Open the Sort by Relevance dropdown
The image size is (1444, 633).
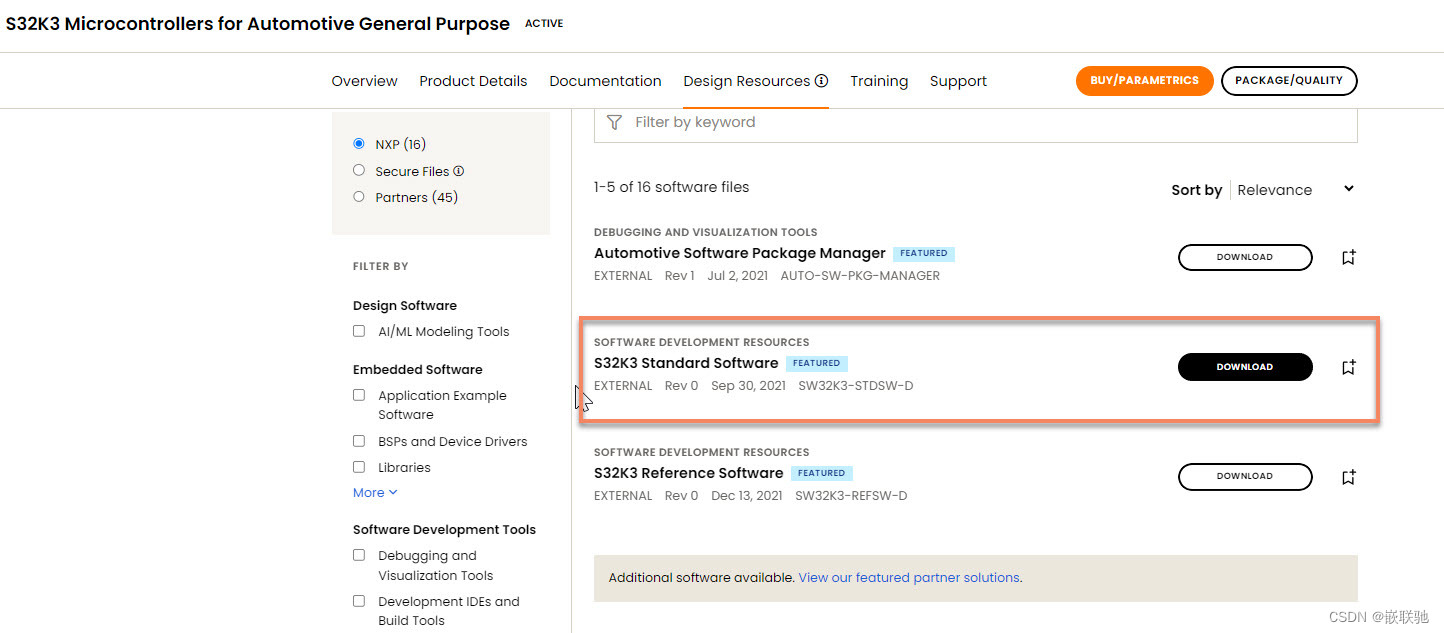coord(1295,190)
